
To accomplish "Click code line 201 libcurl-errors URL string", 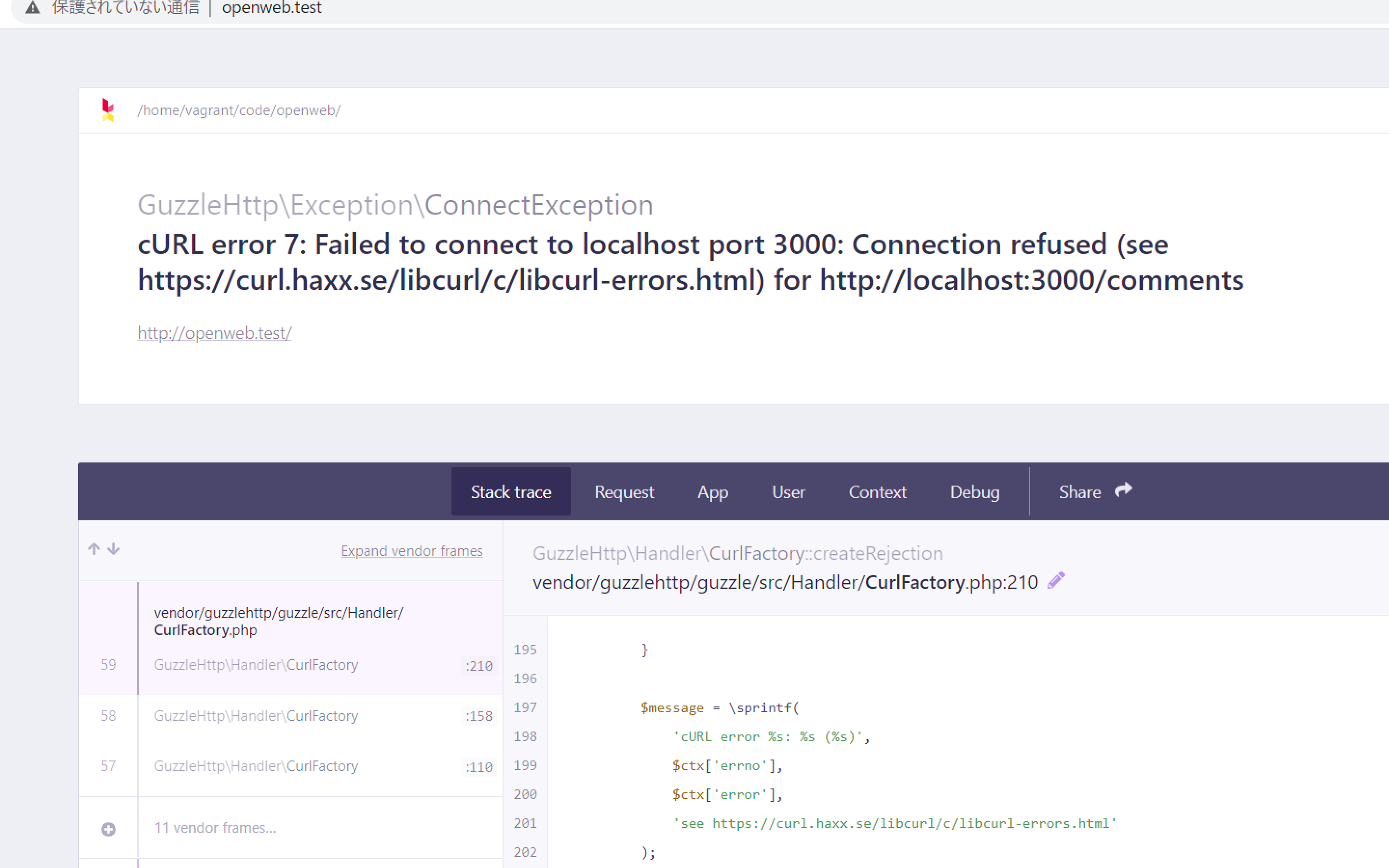I will (895, 823).
